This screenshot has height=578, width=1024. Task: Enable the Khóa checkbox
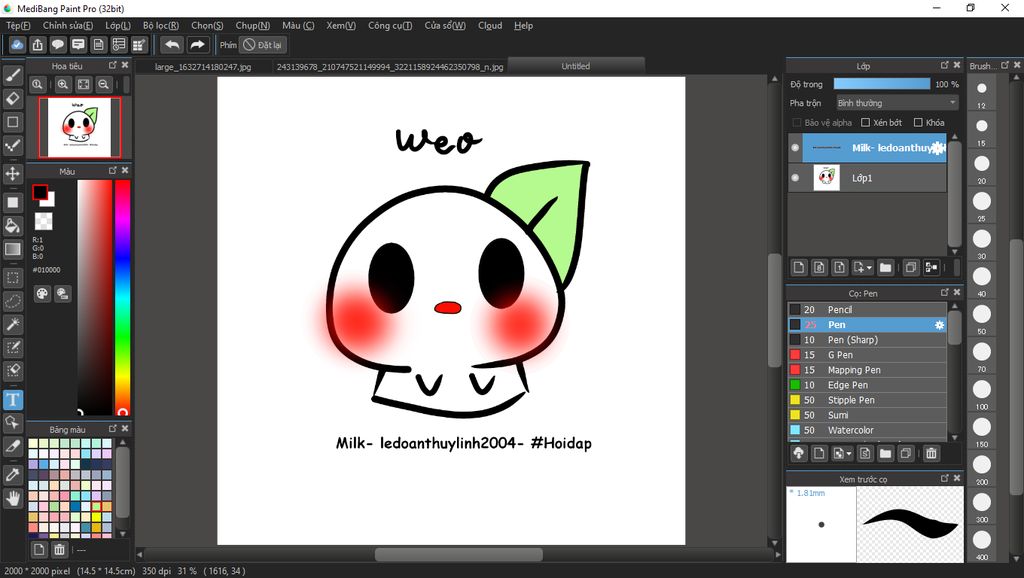pyautogui.click(x=918, y=122)
